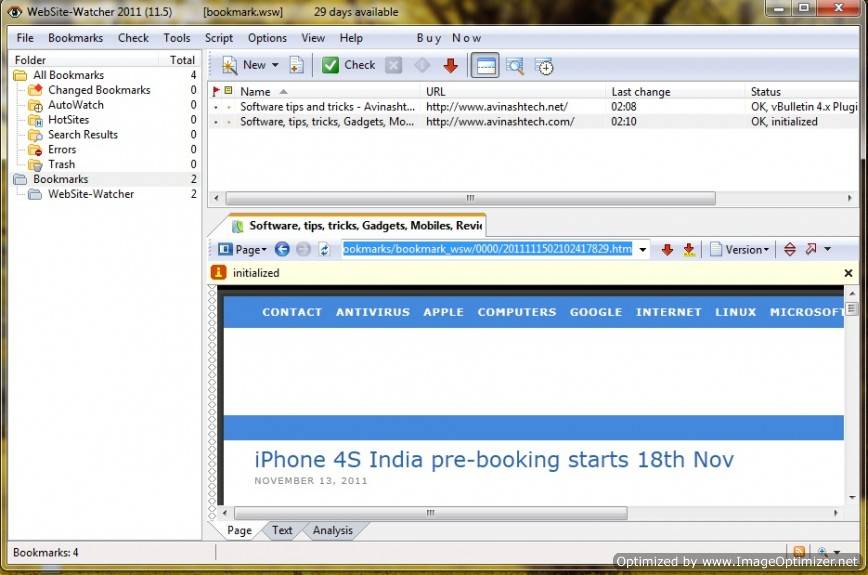Click the red down arrow in main toolbar
The height and width of the screenshot is (575, 868).
coord(451,65)
